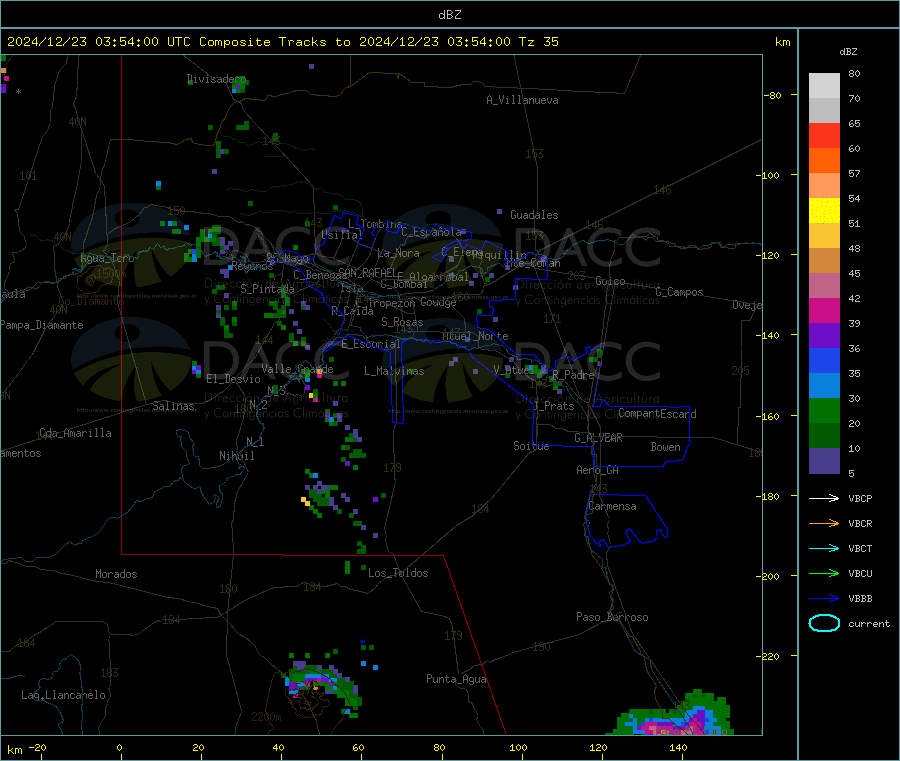Click the Aero_GA location label
Screen dimensions: 900x761
[597, 470]
